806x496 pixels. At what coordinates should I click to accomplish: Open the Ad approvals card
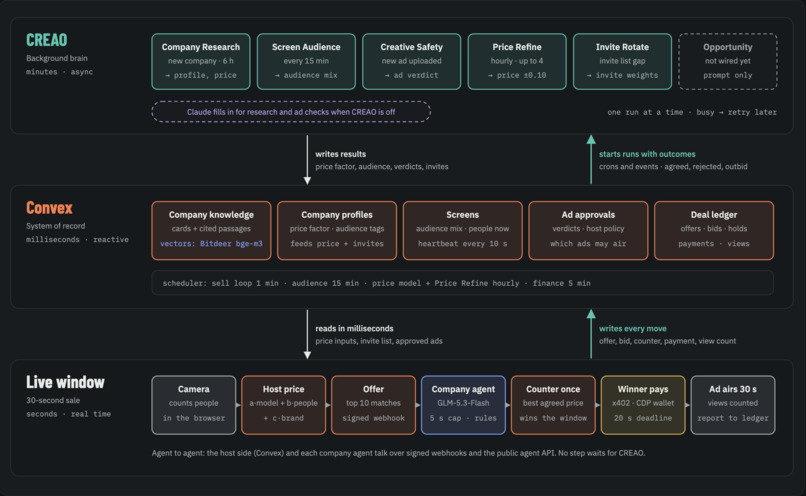[588, 230]
